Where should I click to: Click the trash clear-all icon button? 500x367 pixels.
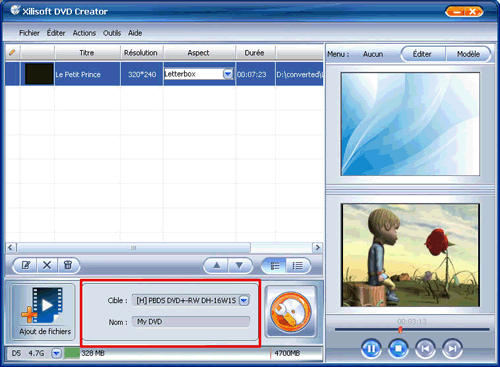(x=68, y=265)
